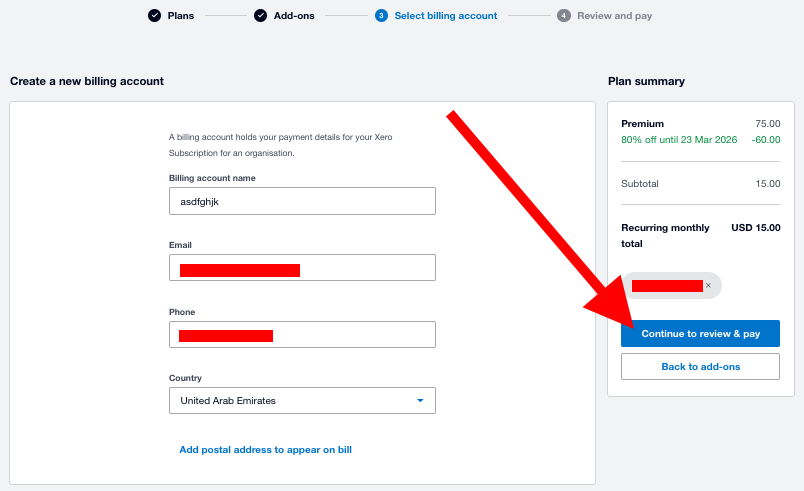This screenshot has height=491, width=804.
Task: Click the step 3 number circle
Action: tap(381, 16)
